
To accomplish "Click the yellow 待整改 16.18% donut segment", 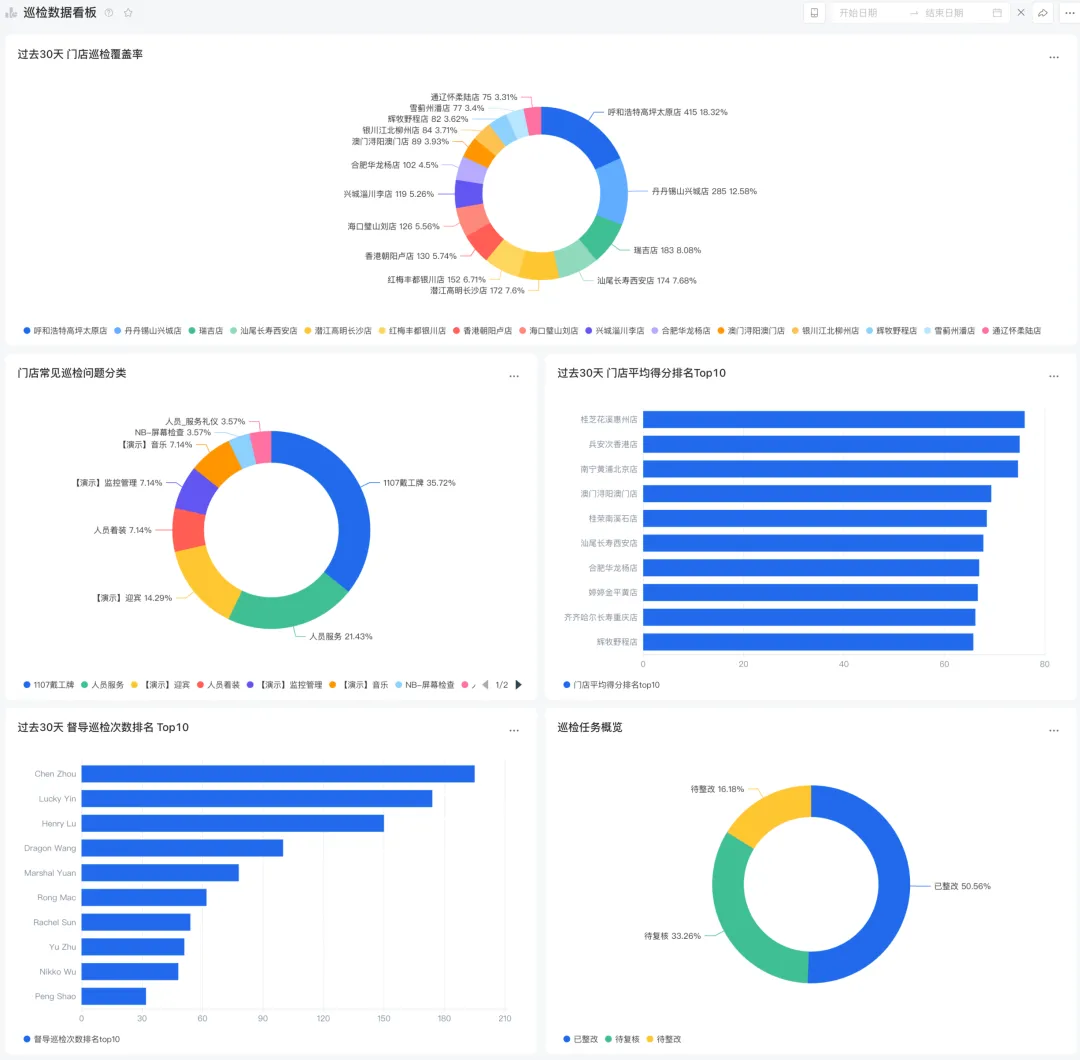I will coord(773,812).
